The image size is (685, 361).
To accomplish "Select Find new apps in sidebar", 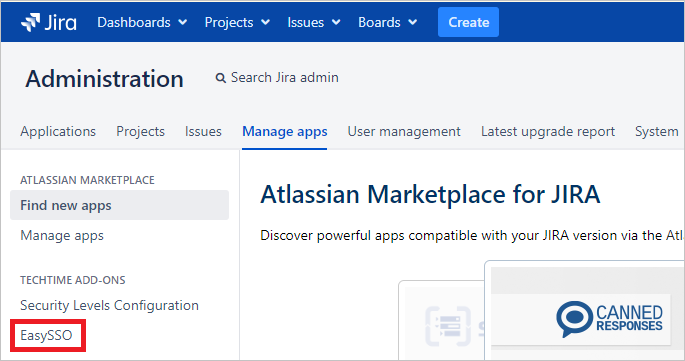I will 119,205.
